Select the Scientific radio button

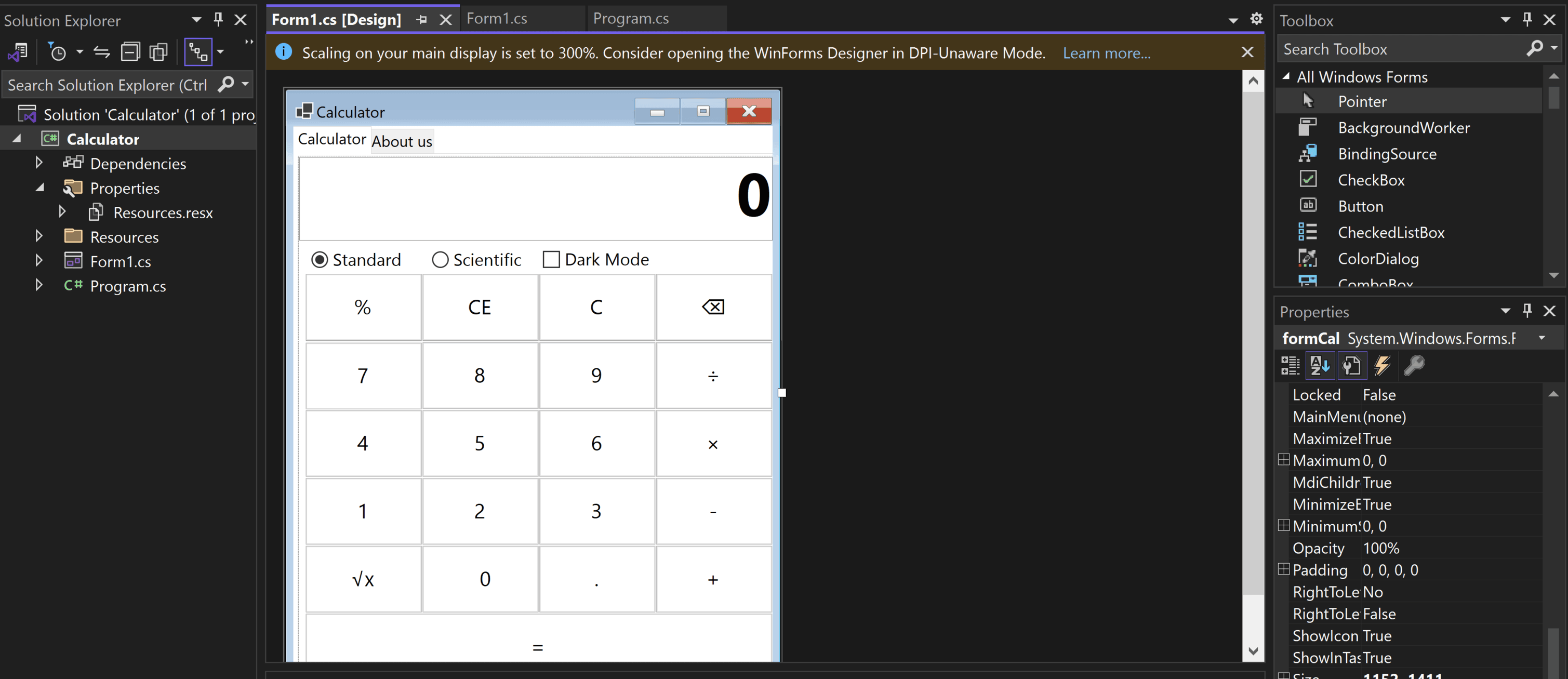point(476,260)
